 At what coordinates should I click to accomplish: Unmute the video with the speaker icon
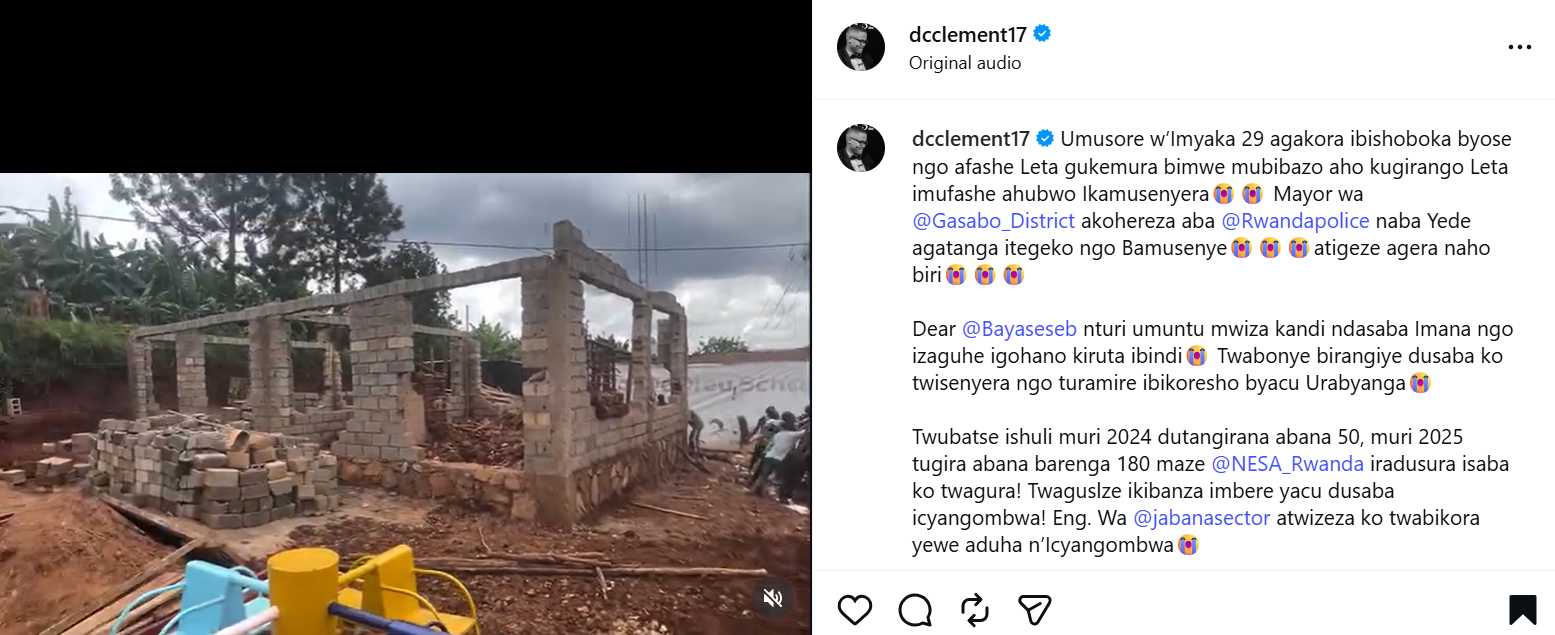pos(773,598)
